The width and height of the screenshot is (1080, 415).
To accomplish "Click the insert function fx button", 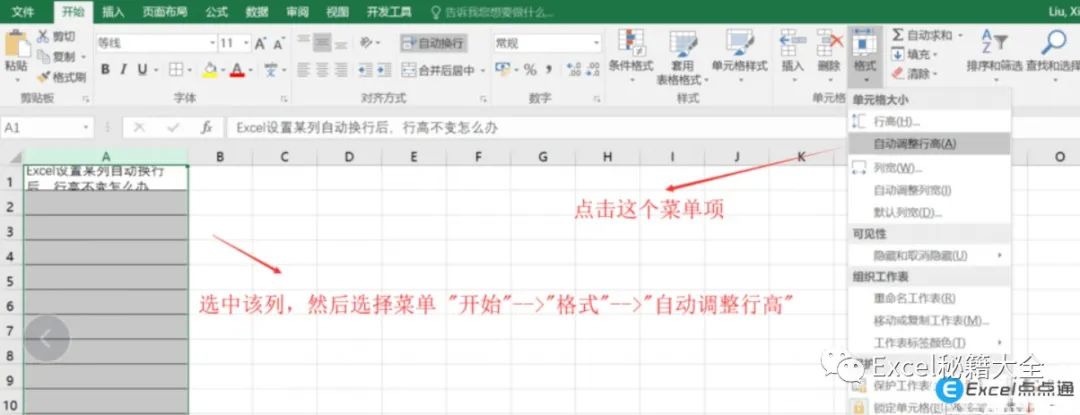I will pyautogui.click(x=207, y=127).
